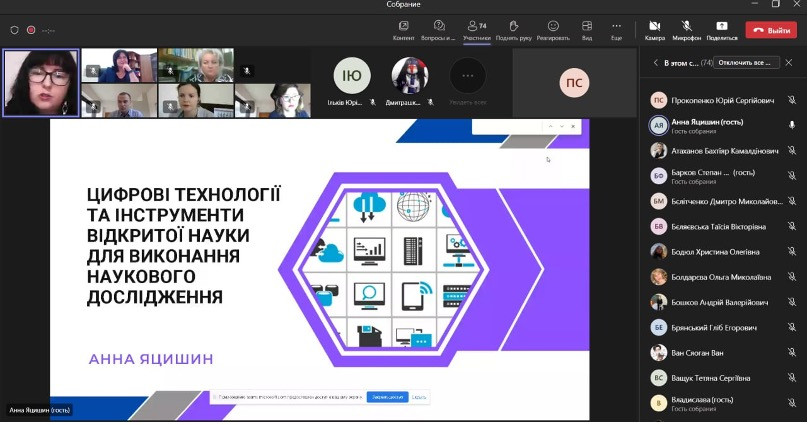Click Отключить все mute everyone button
810x425 pixels.
[746, 62]
